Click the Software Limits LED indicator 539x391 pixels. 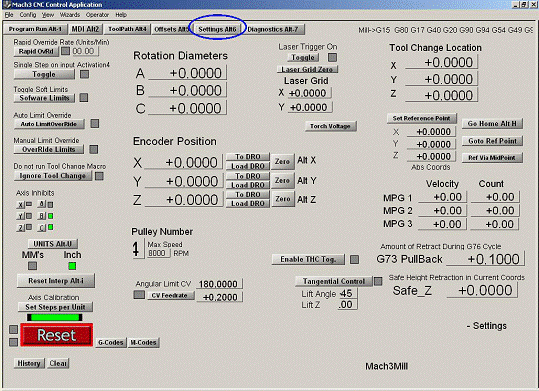click(84, 98)
